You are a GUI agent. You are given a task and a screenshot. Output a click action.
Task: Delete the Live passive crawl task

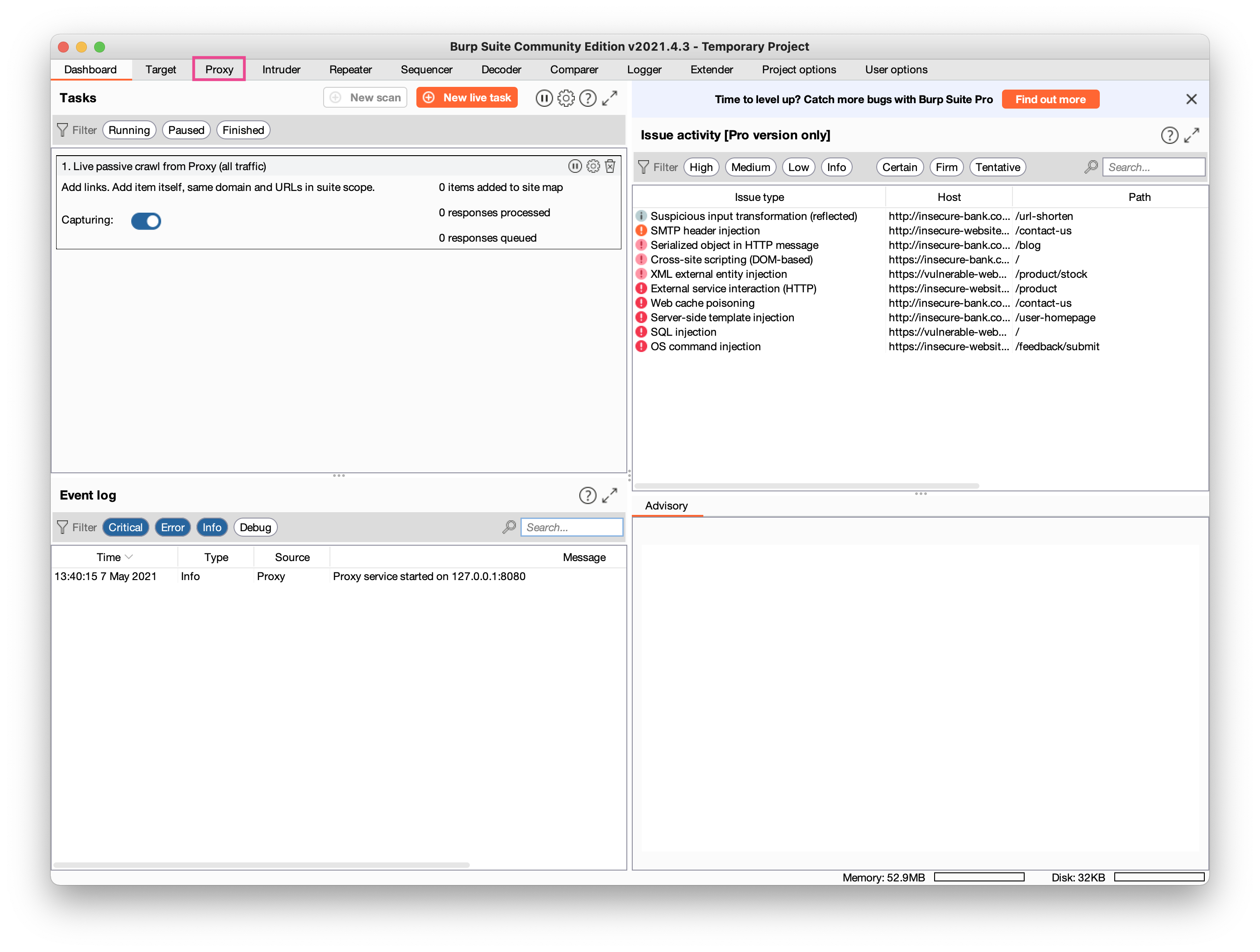click(x=610, y=166)
